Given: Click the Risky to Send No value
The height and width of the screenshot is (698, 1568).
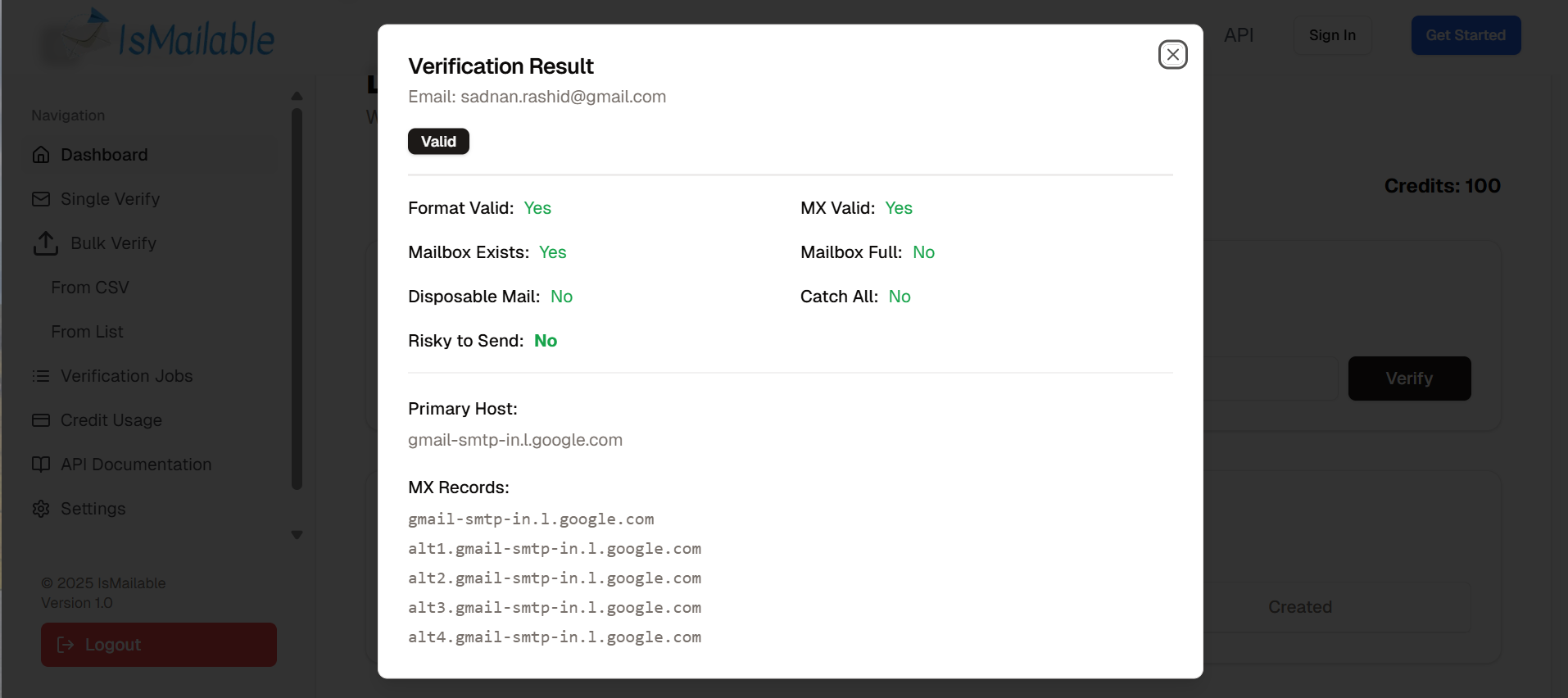Looking at the screenshot, I should click(546, 341).
